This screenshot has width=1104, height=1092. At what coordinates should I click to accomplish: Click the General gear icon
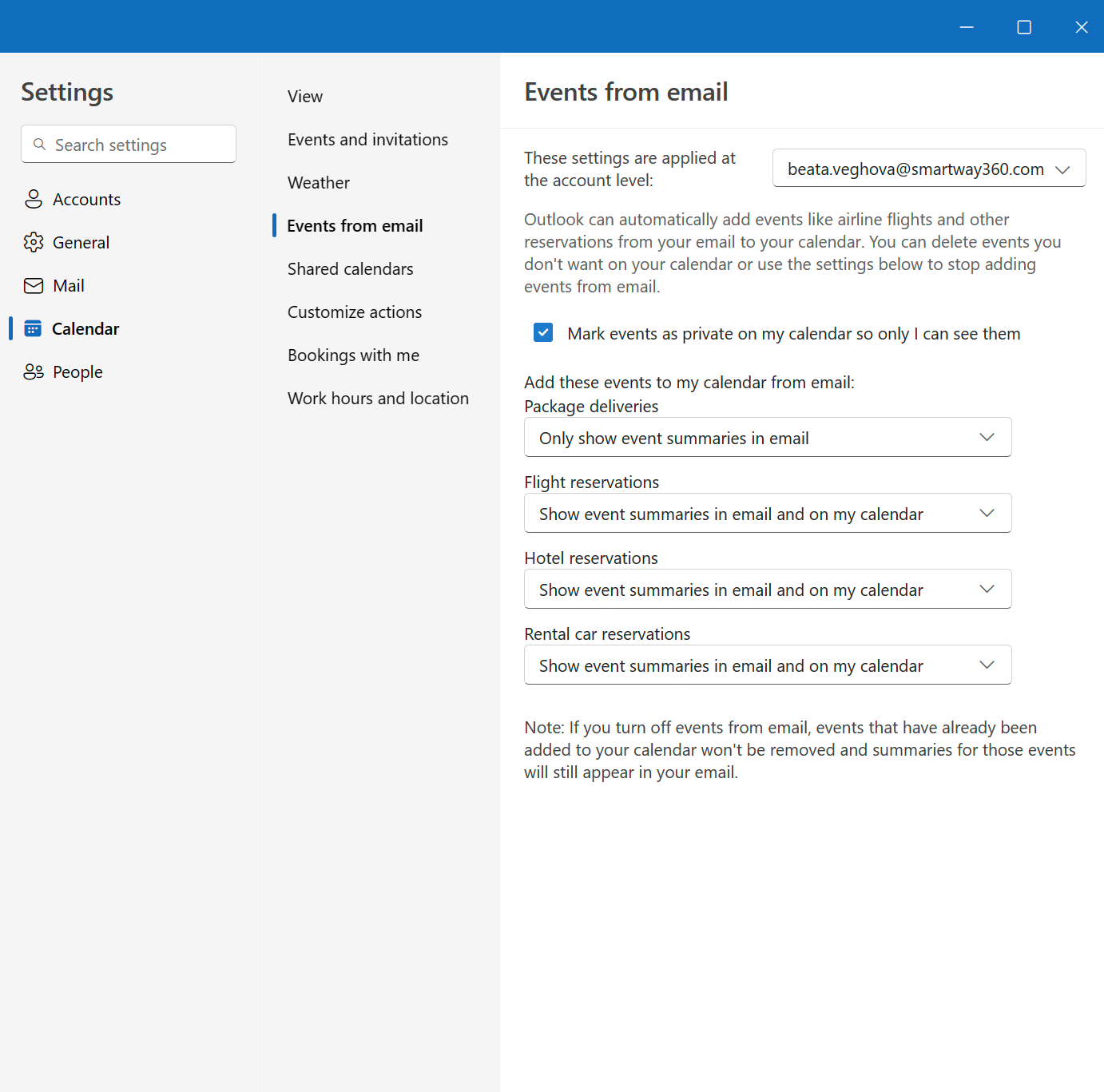pyautogui.click(x=34, y=242)
